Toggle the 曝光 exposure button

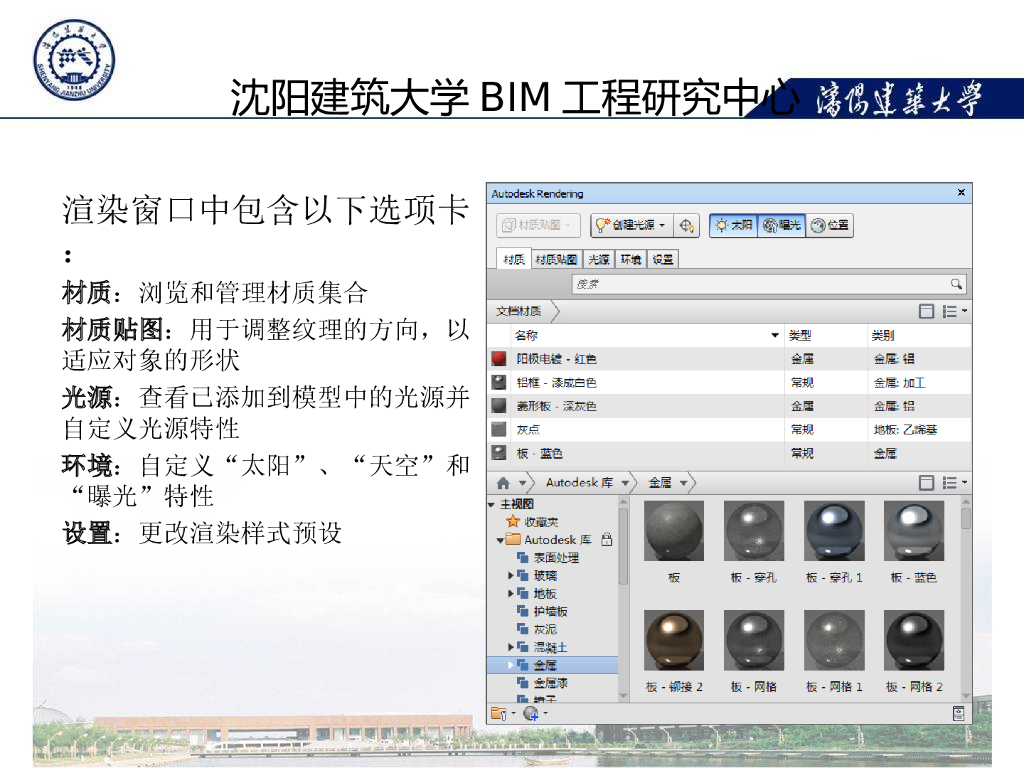[782, 225]
